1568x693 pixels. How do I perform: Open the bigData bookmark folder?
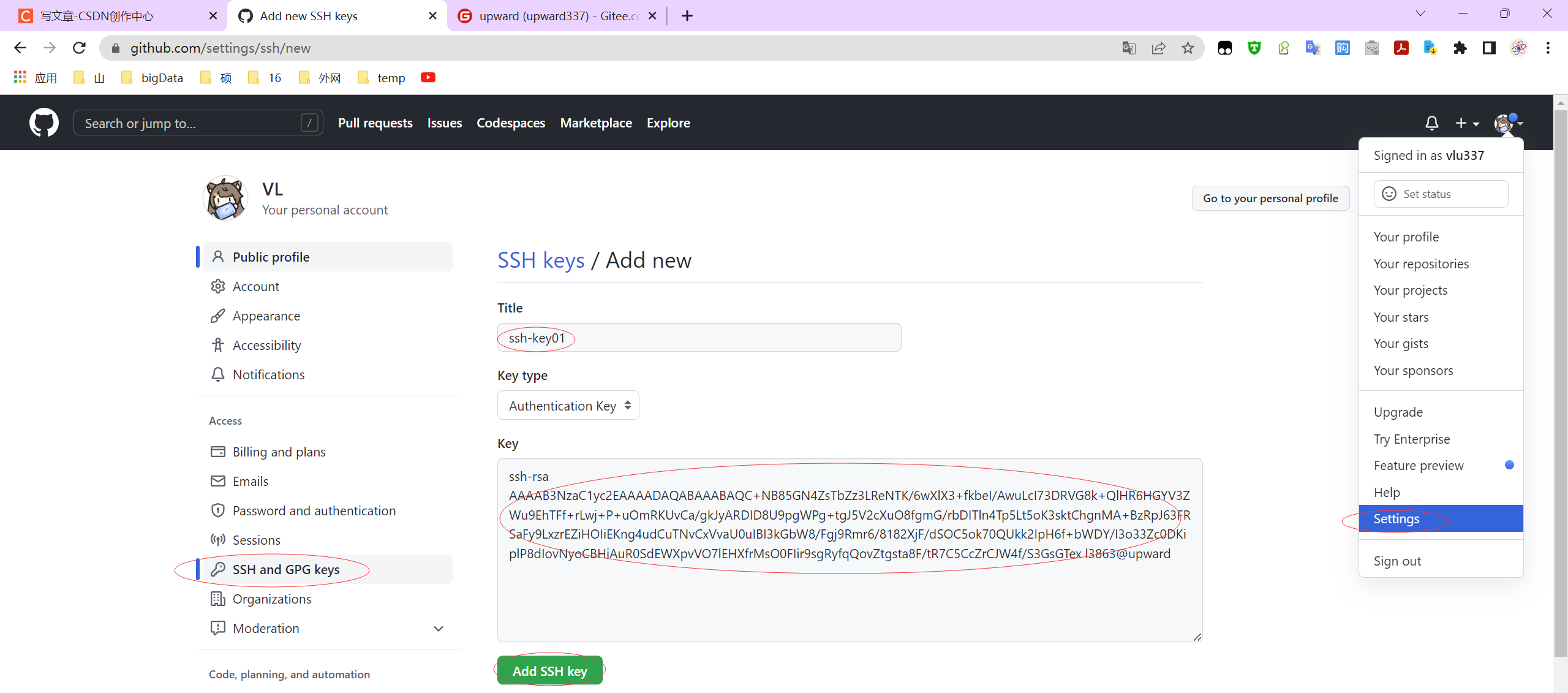pyautogui.click(x=152, y=77)
